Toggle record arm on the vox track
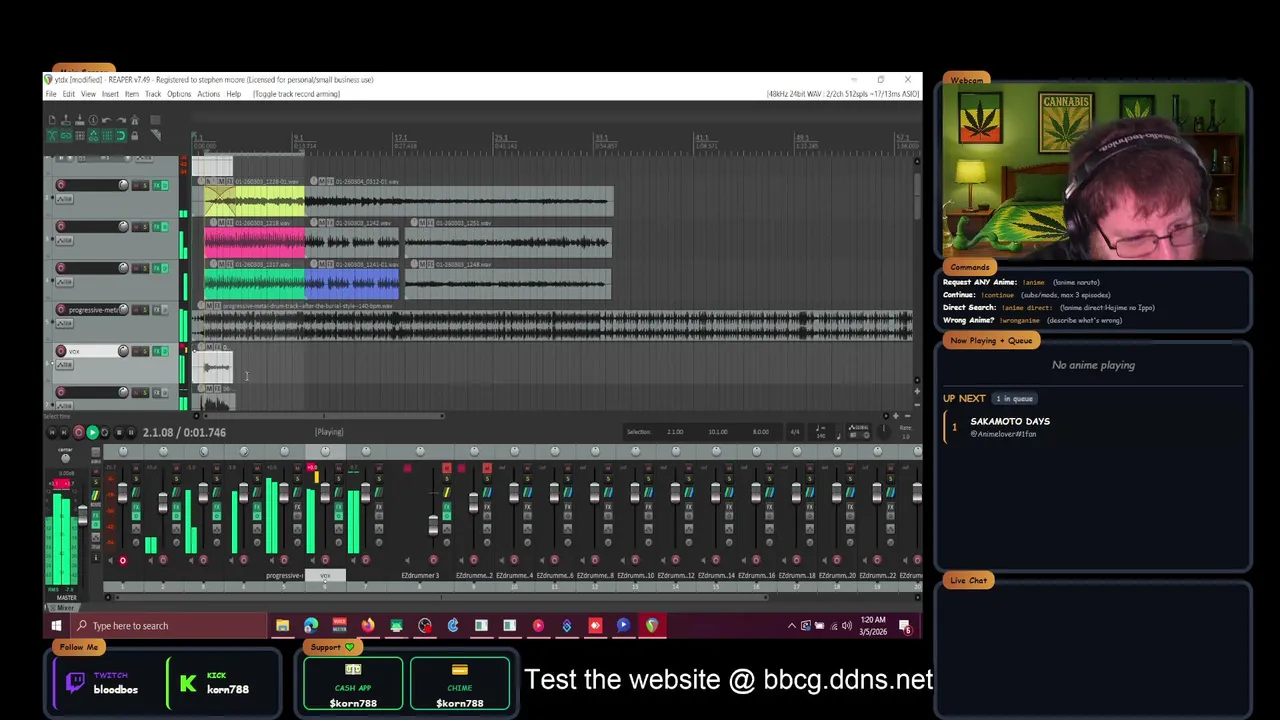This screenshot has height=720, width=1280. (x=61, y=351)
